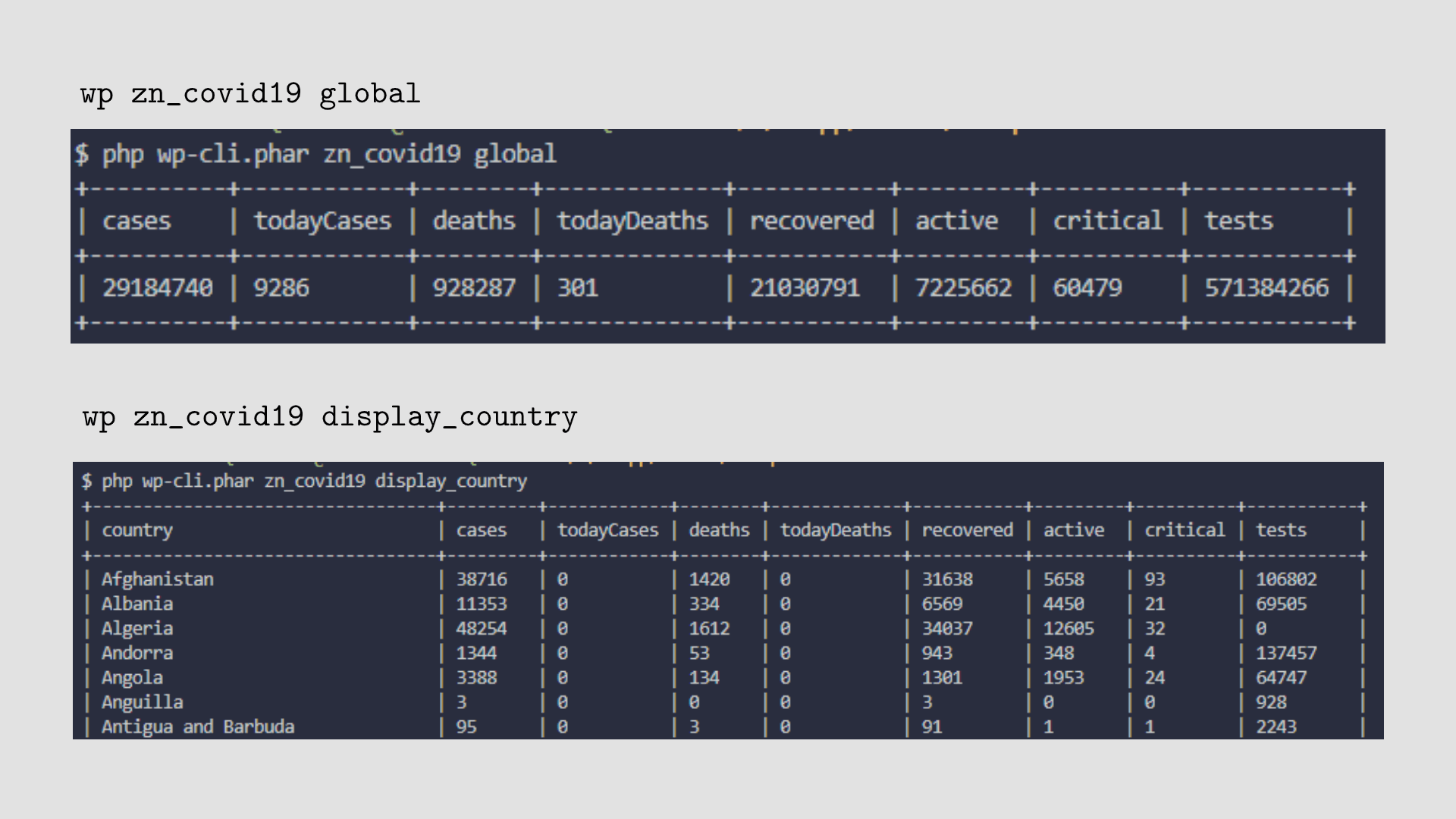
Task: Select the Albania country entry
Action: coord(137,604)
